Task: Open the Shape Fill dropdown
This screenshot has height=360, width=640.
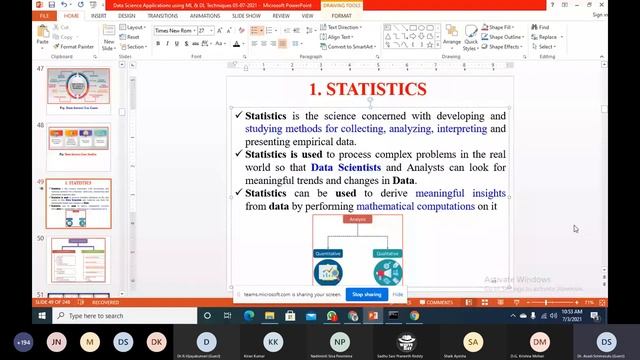Action: click(x=498, y=27)
